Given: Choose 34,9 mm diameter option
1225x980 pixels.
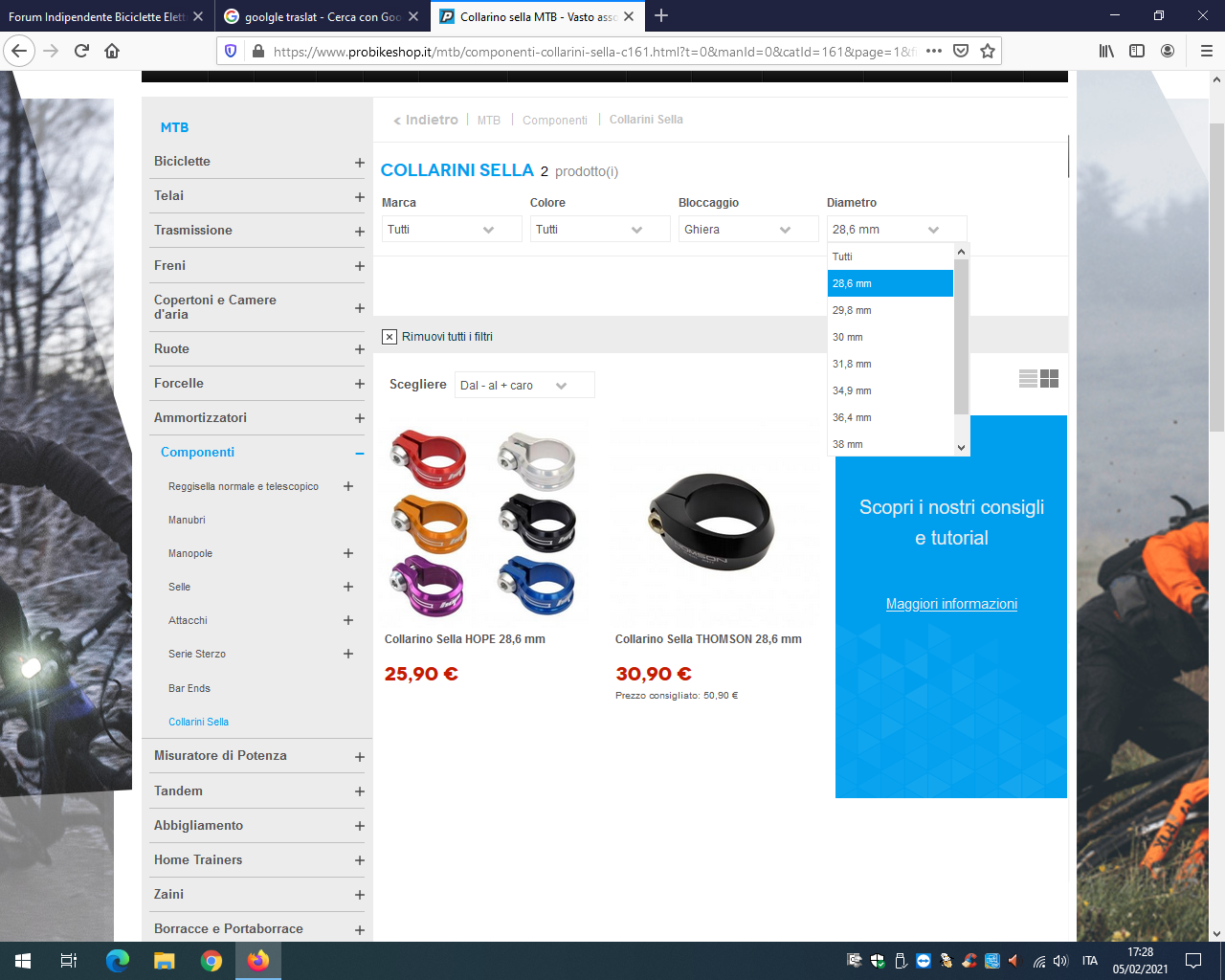Looking at the screenshot, I should click(890, 390).
